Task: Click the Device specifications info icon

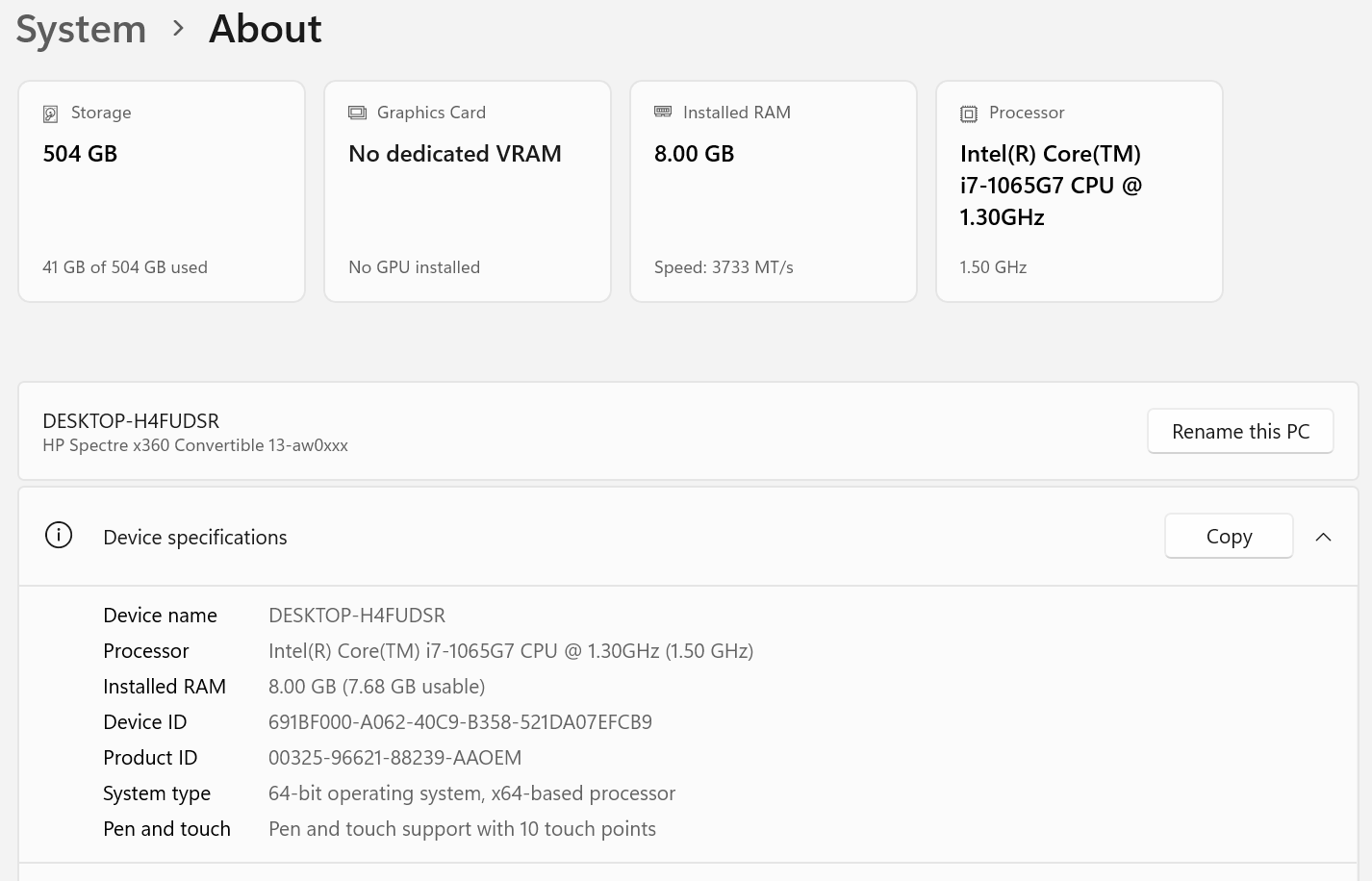Action: pos(59,536)
